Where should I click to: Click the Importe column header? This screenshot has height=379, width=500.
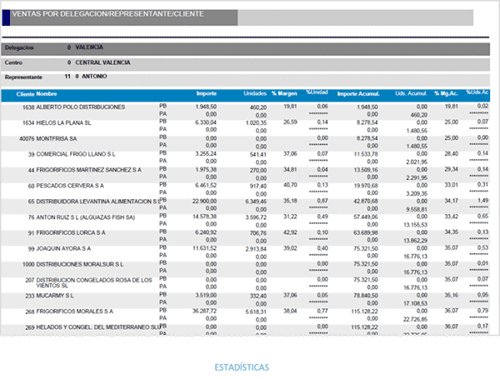pos(206,94)
